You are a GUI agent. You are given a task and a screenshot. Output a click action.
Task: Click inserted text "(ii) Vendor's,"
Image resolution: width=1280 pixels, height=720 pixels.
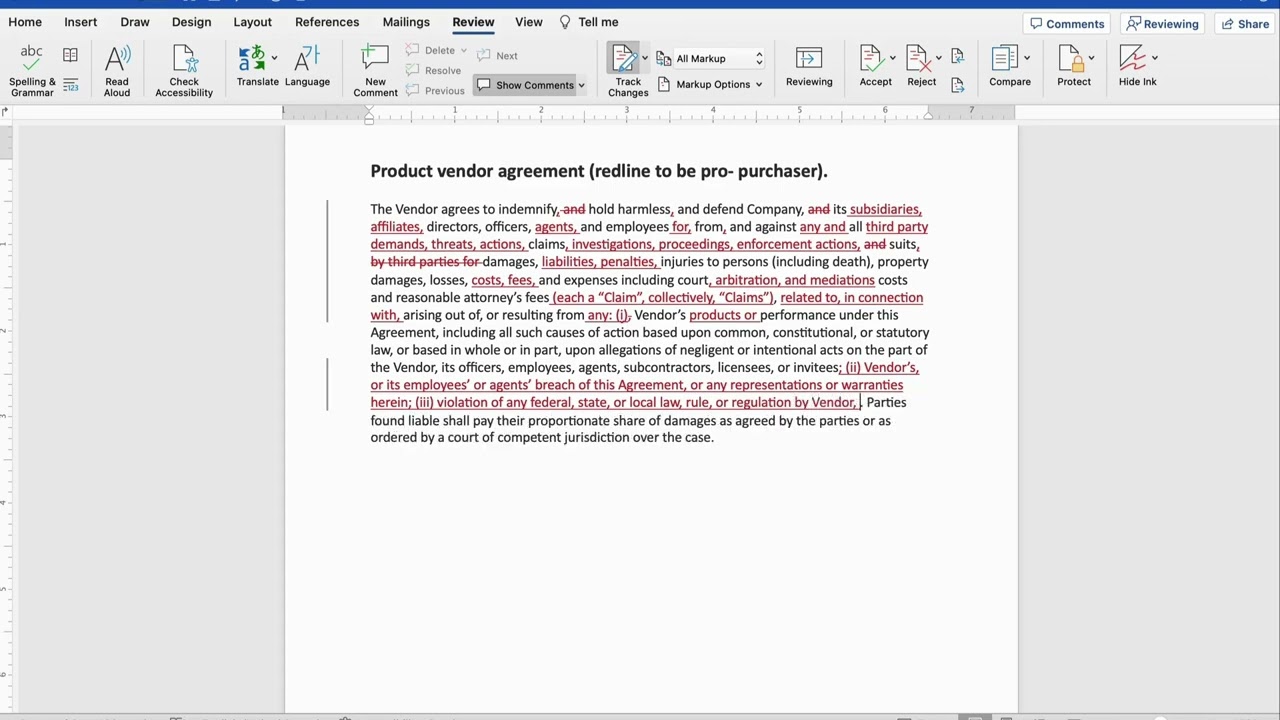click(881, 367)
